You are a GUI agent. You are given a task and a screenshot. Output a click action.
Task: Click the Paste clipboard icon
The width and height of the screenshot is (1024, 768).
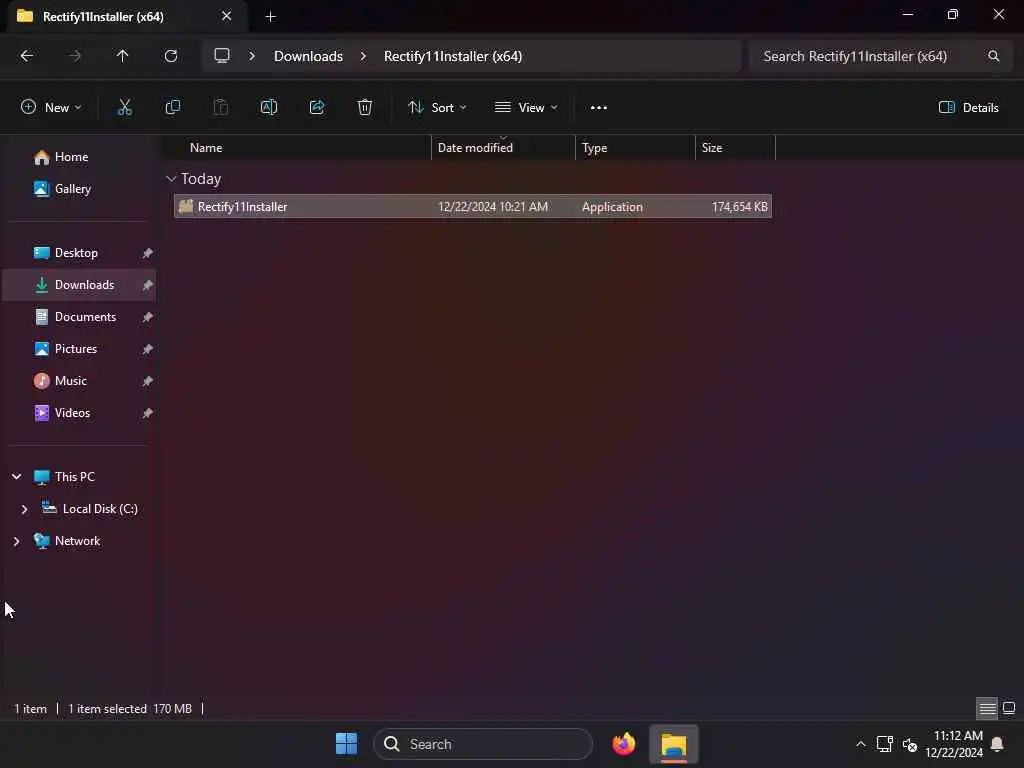coord(221,108)
